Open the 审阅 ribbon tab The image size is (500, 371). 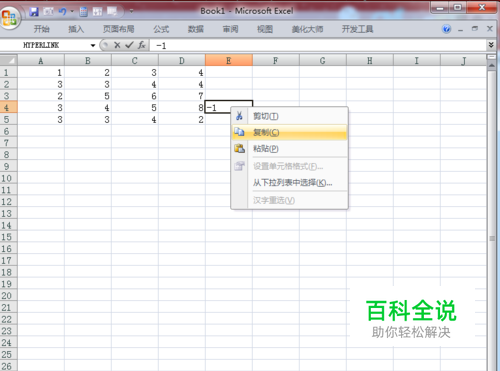[230, 29]
